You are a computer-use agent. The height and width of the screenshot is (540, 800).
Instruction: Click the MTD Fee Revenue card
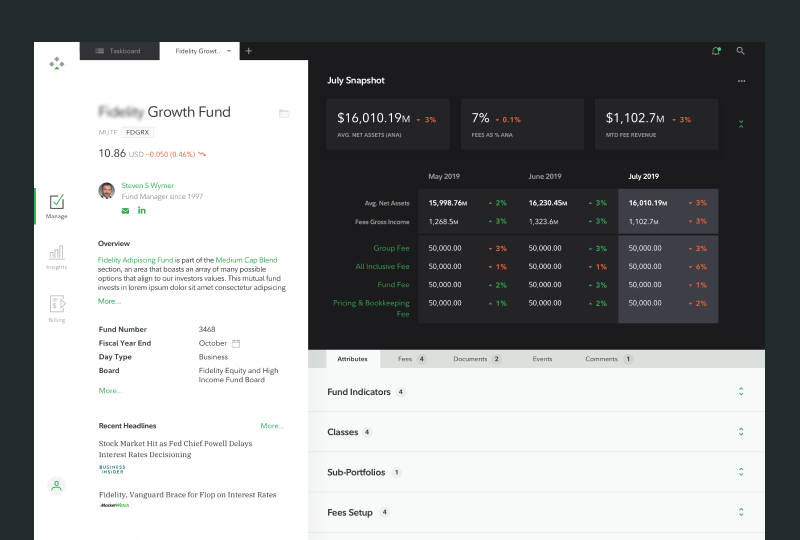coord(656,124)
